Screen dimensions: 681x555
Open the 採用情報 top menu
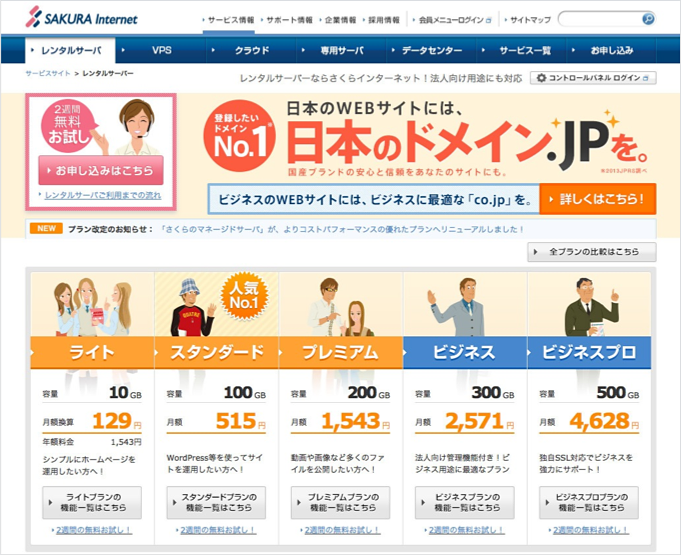coord(382,20)
